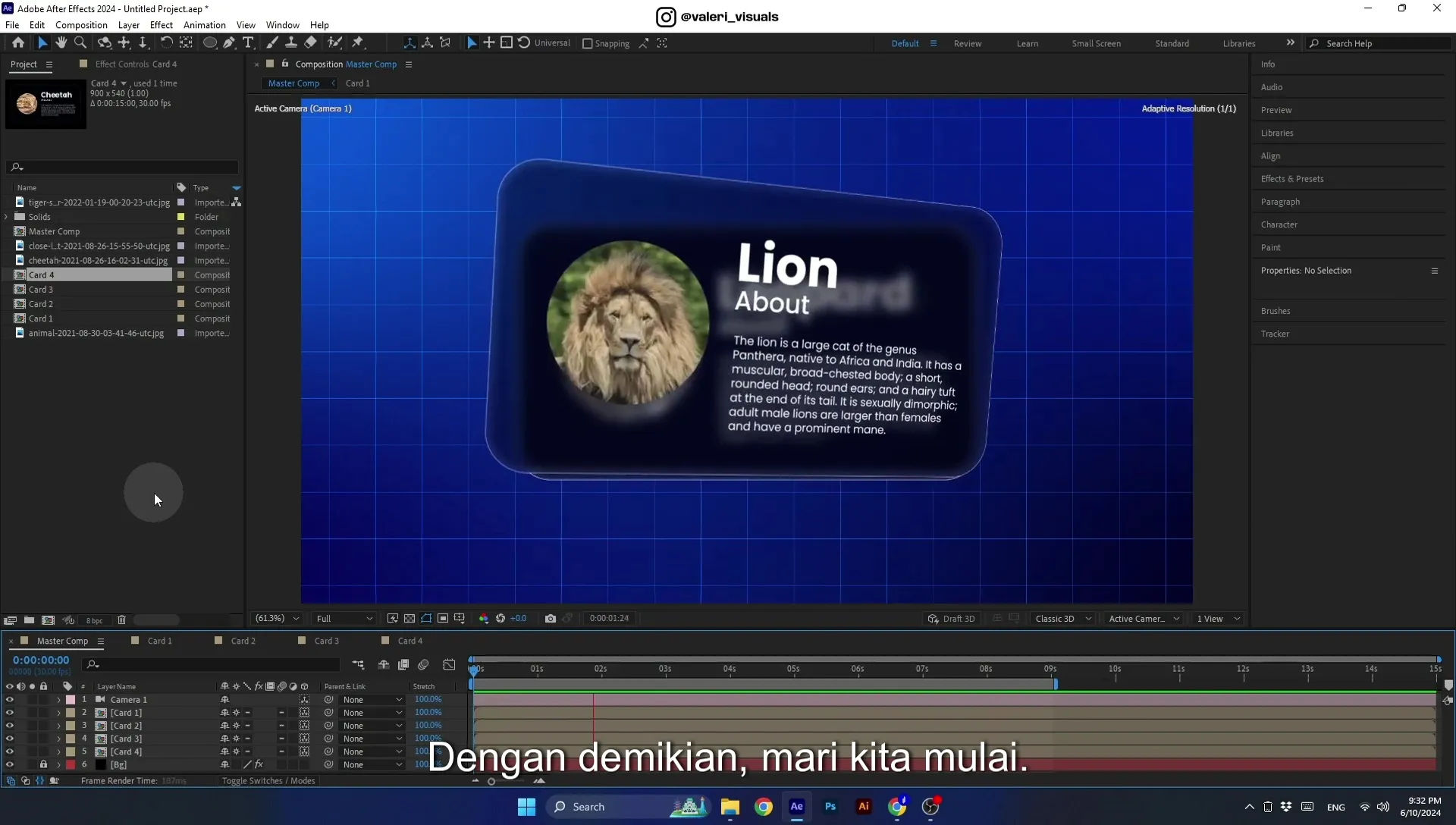
Task: Select the Puppet Pin tool
Action: coord(358,43)
